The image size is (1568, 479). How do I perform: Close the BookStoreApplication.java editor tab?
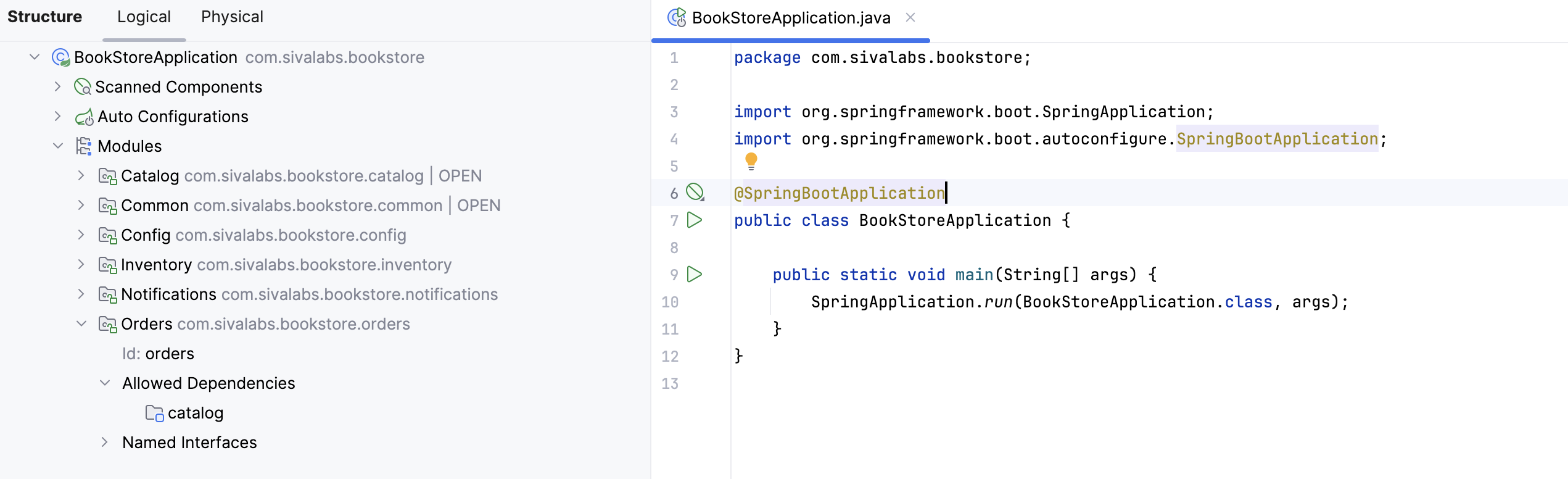pyautogui.click(x=910, y=18)
